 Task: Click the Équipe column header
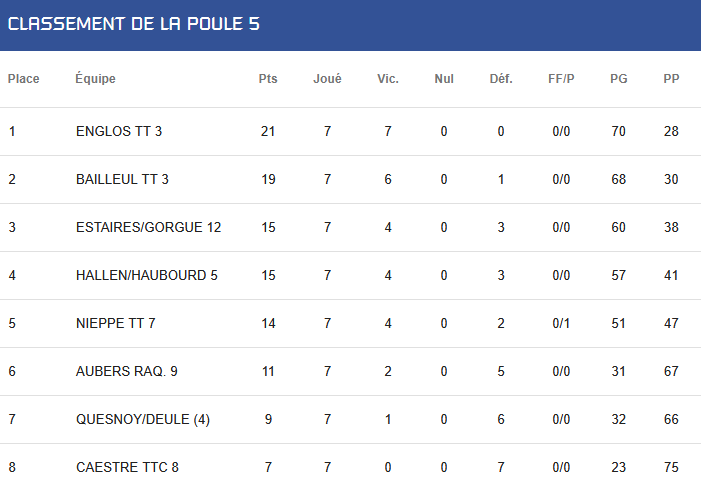(95, 79)
